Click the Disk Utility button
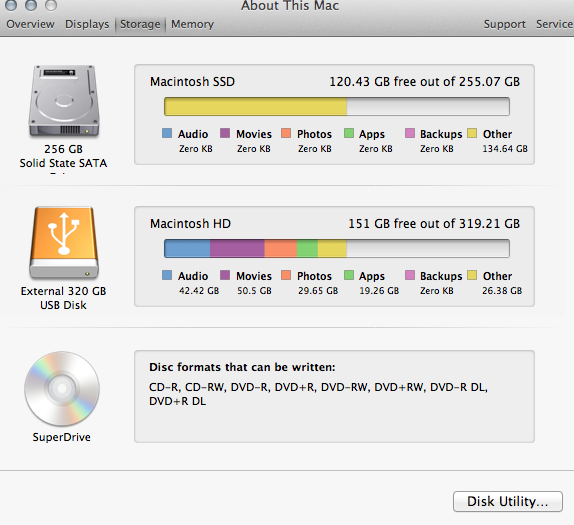This screenshot has width=574, height=525. [507, 501]
